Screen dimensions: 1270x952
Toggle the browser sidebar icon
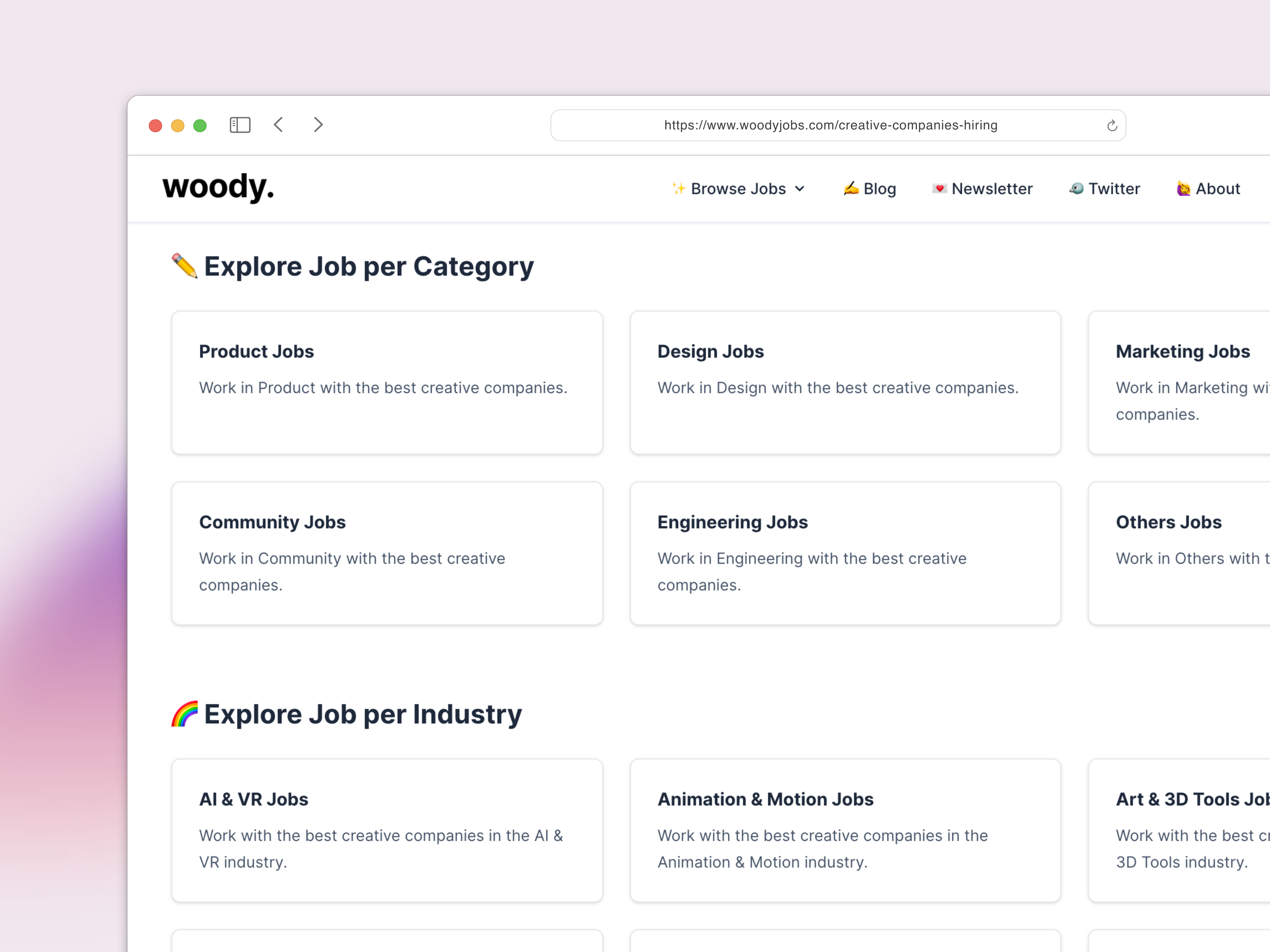240,125
